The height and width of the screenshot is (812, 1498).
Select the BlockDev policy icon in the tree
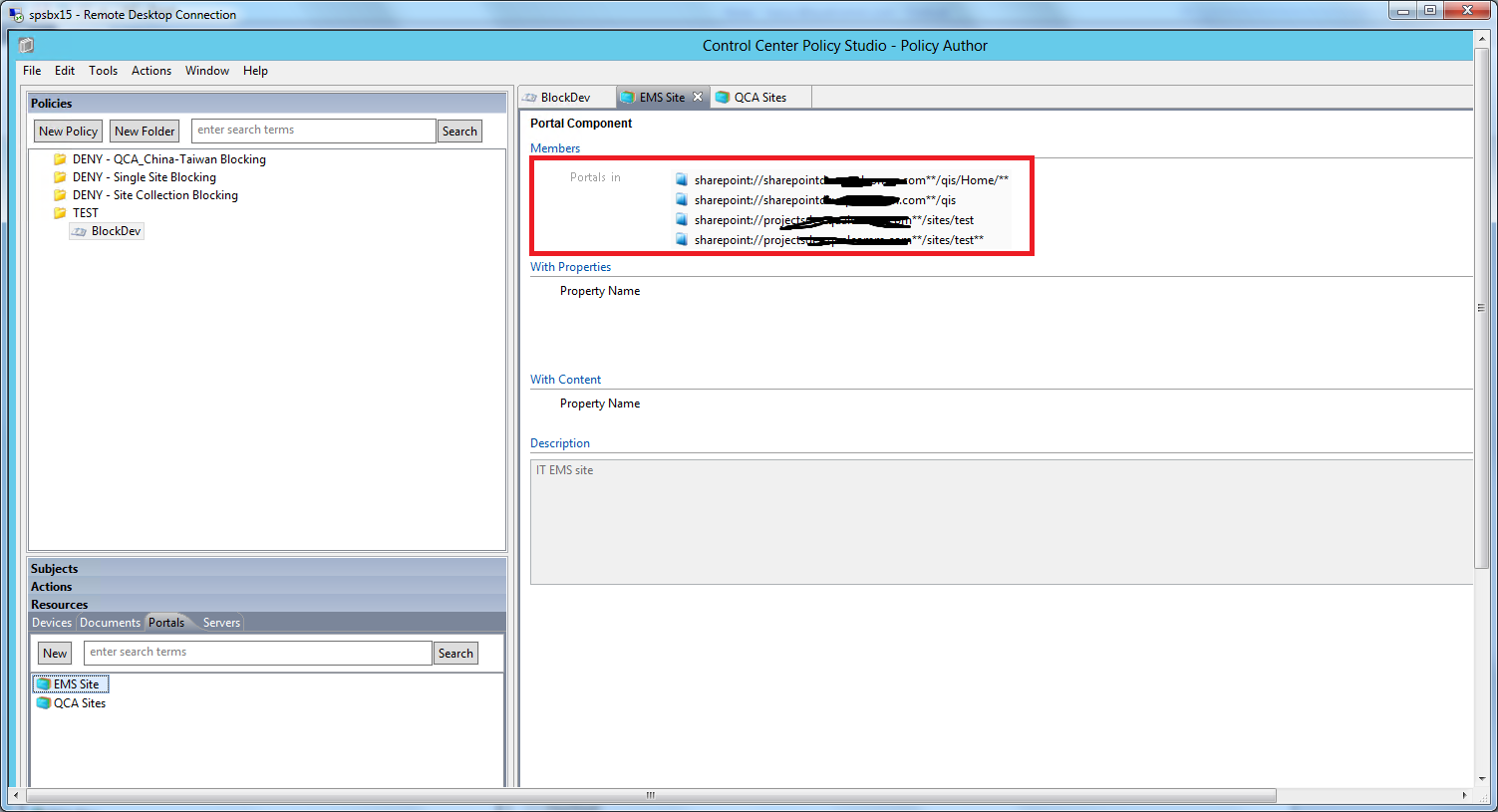point(79,230)
